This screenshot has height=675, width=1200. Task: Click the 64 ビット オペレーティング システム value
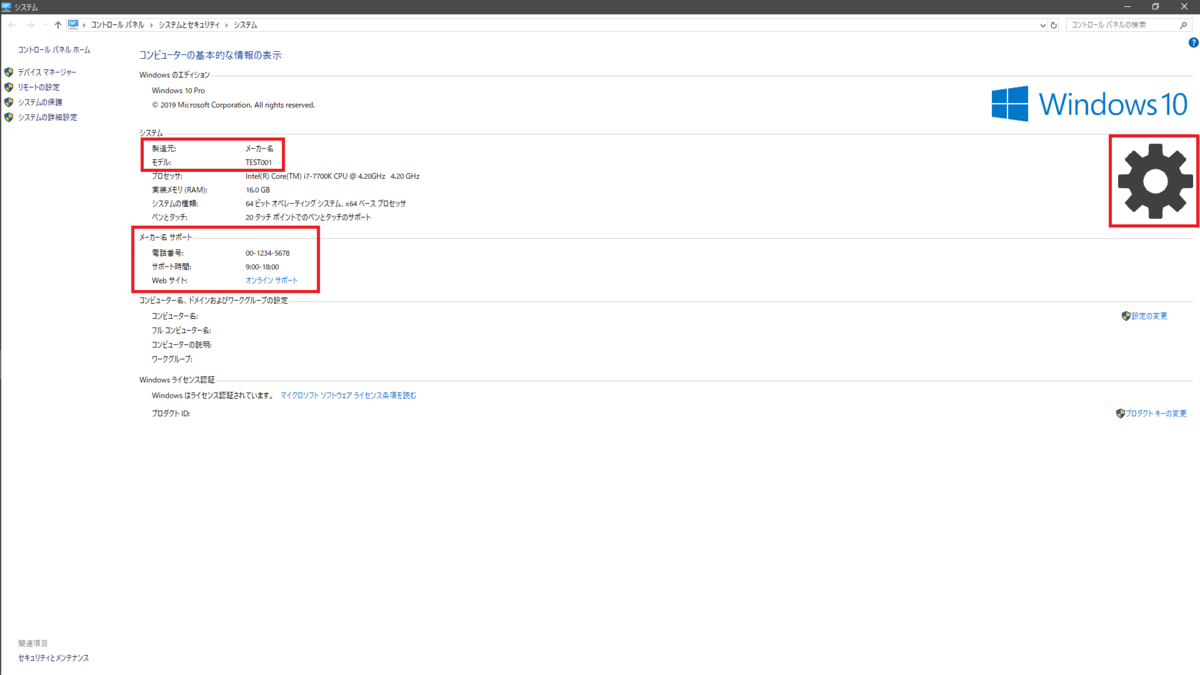point(325,203)
